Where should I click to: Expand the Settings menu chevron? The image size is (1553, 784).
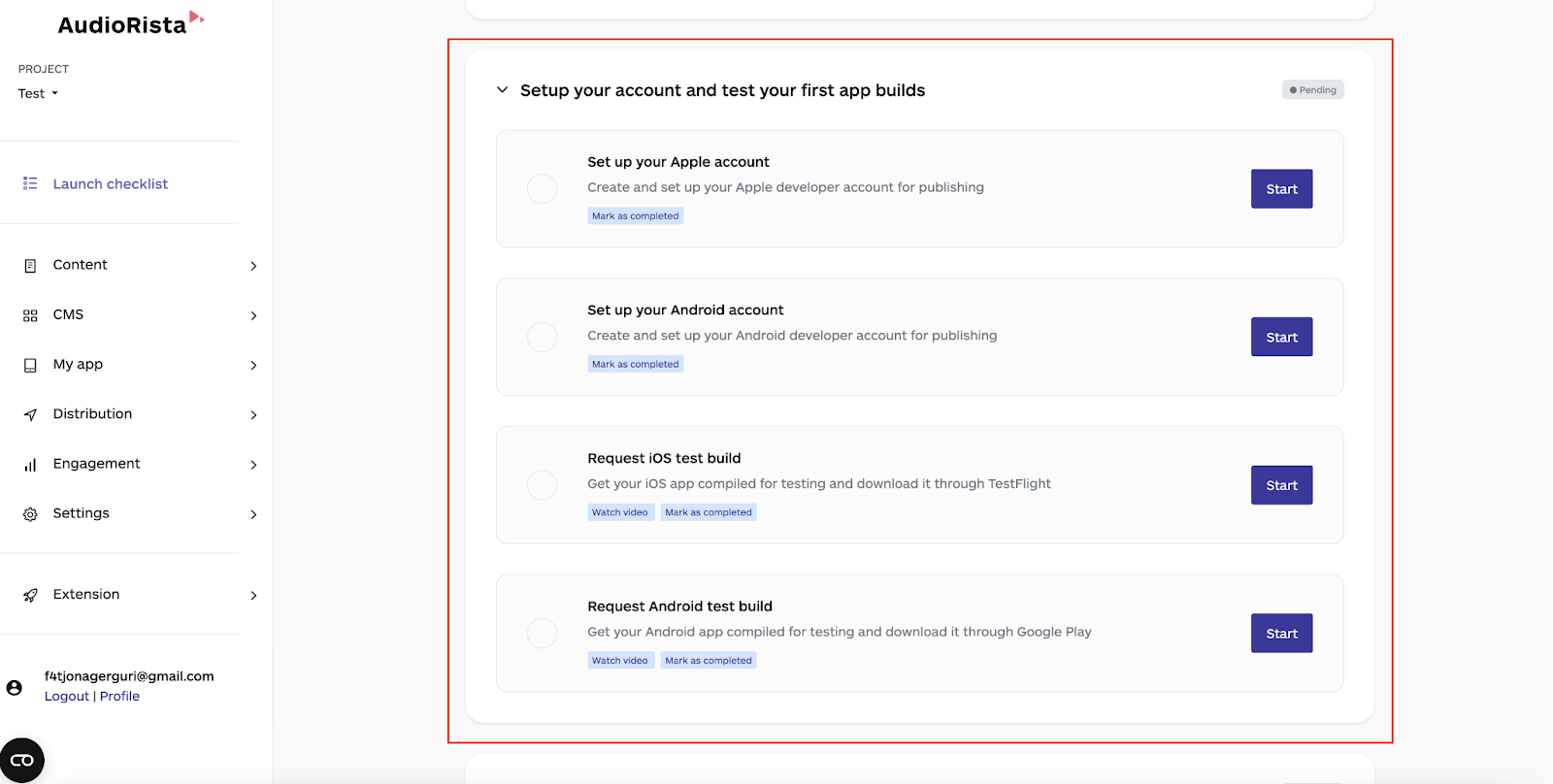pos(253,514)
